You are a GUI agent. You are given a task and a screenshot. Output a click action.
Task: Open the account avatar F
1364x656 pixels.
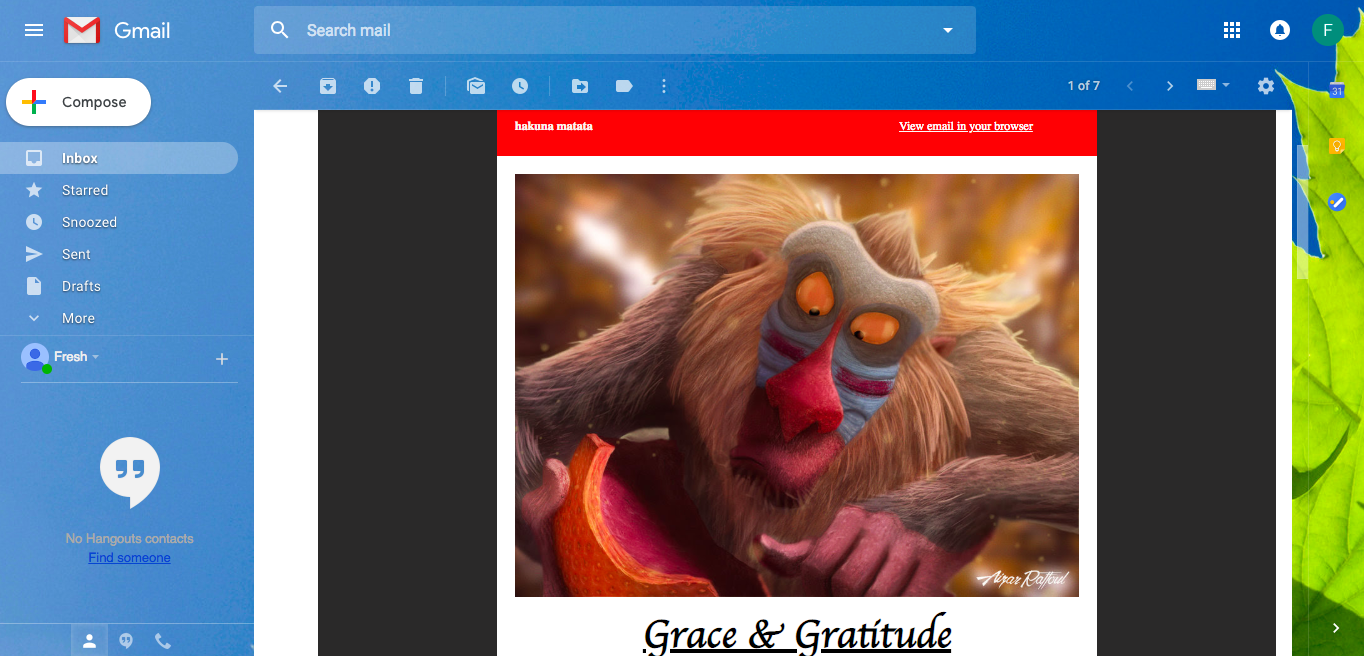pyautogui.click(x=1327, y=30)
